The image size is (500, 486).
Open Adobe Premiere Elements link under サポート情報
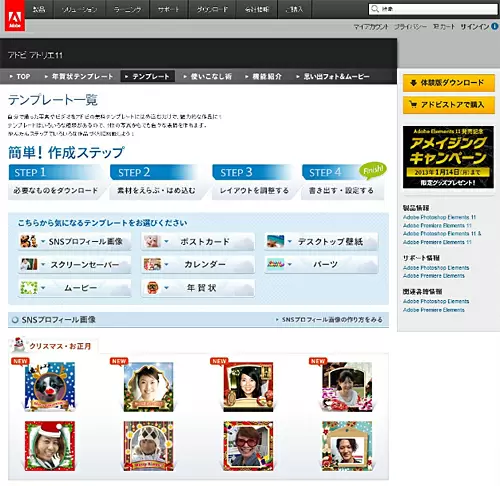coord(434,276)
